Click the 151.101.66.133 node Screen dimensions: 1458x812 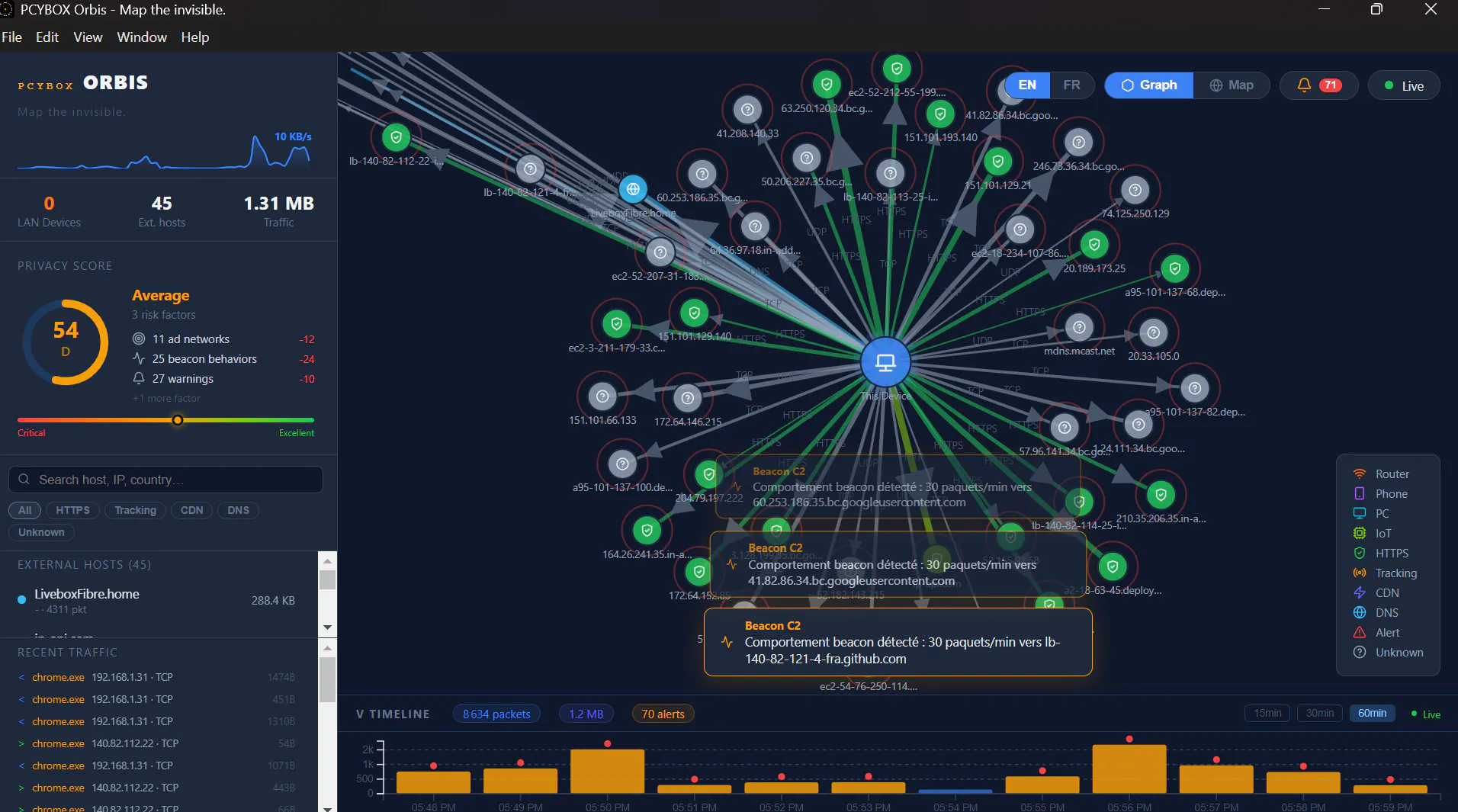coord(602,396)
